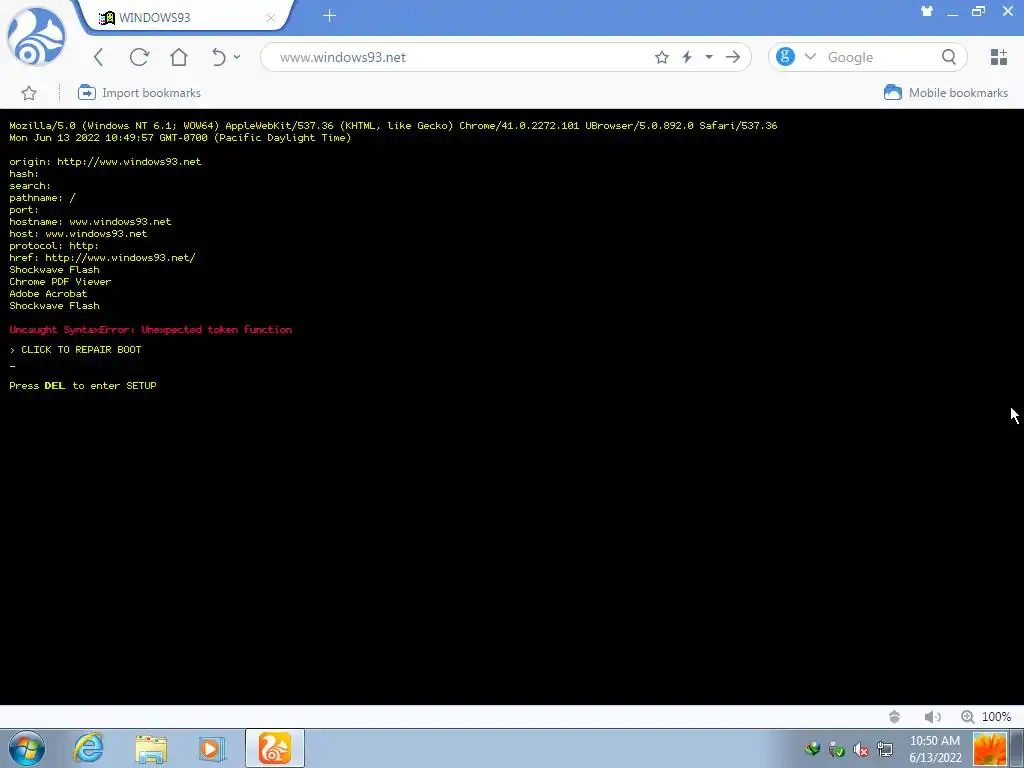Click the Google search engine icon
This screenshot has width=1024, height=768.
pos(785,57)
